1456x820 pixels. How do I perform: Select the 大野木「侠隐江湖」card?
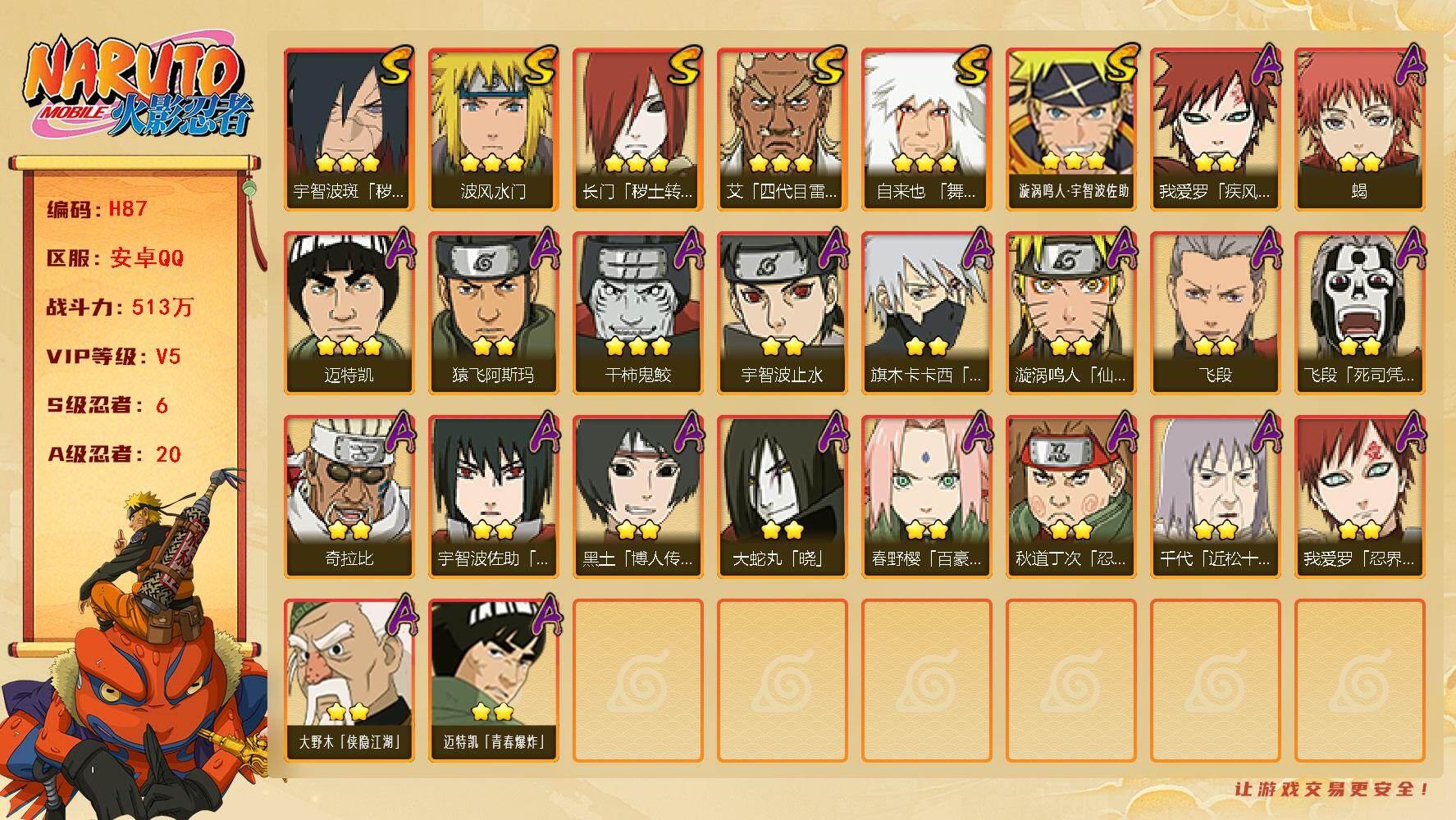(x=349, y=681)
